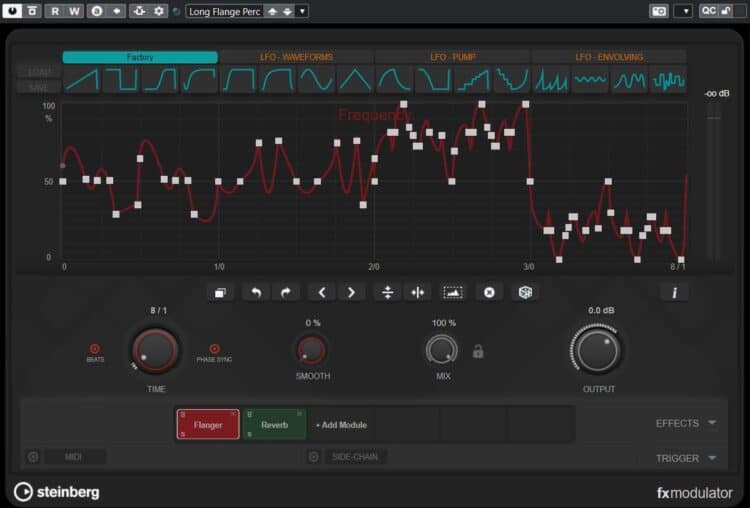Select the ramp-up sawtooth curve preset

[82, 79]
